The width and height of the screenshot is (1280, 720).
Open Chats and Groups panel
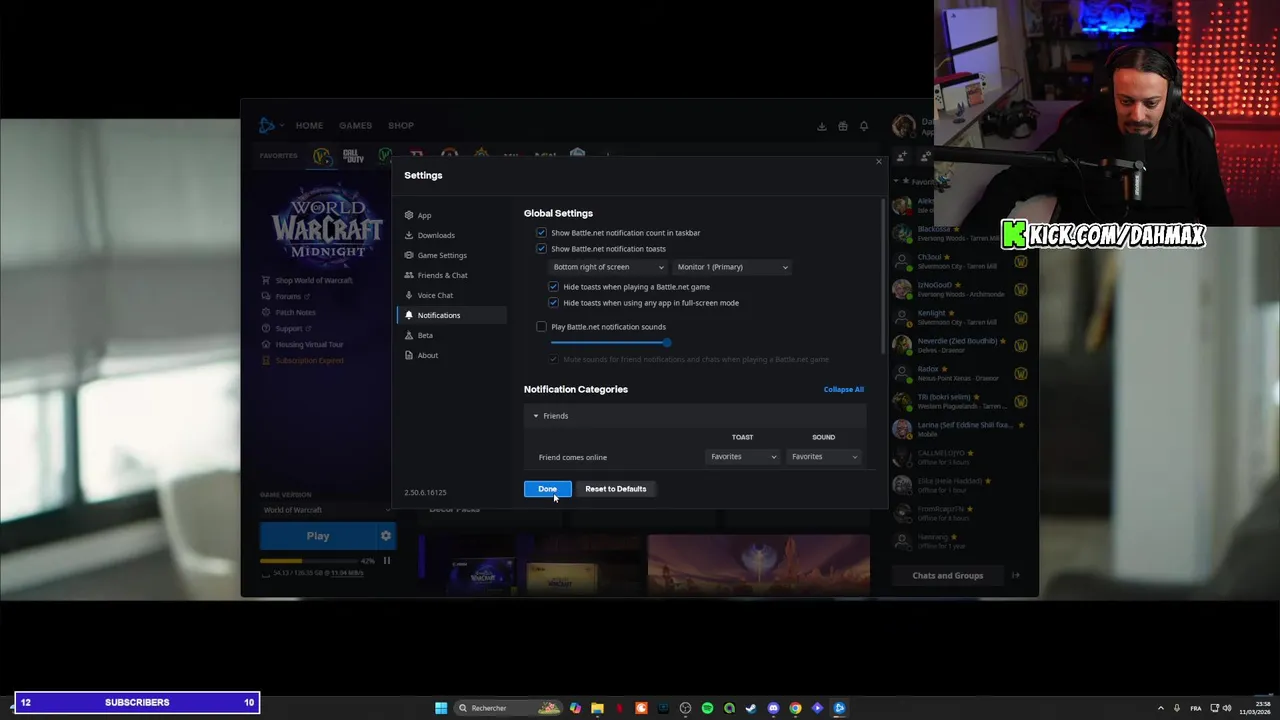coord(947,576)
